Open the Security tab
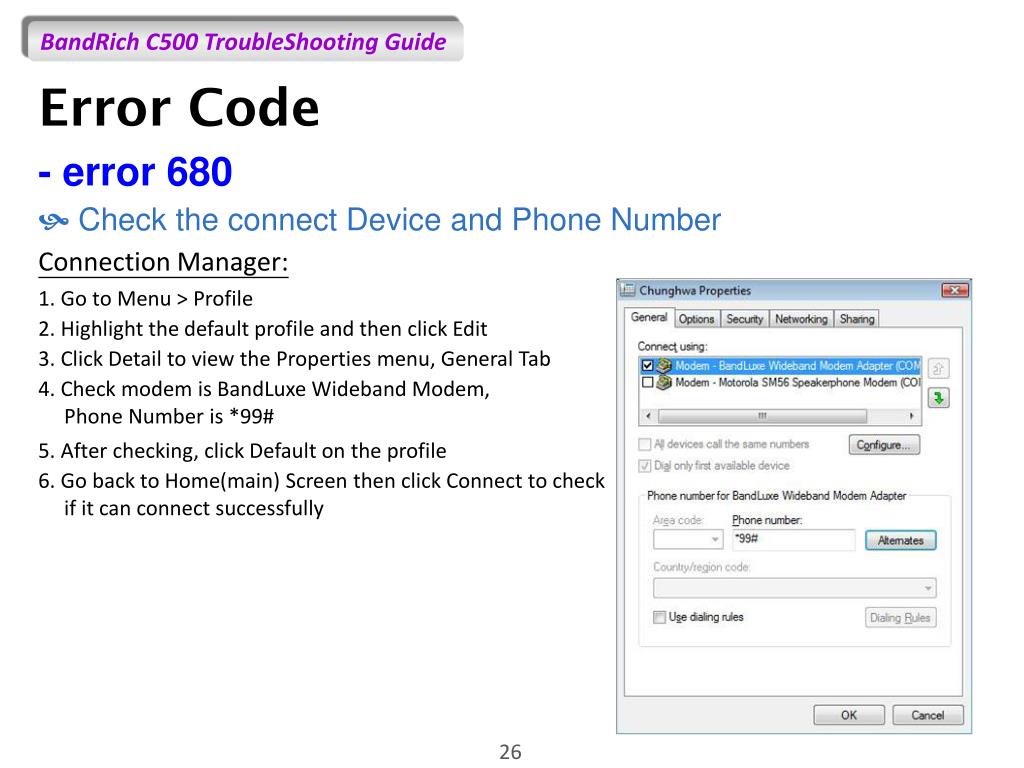 pyautogui.click(x=744, y=319)
